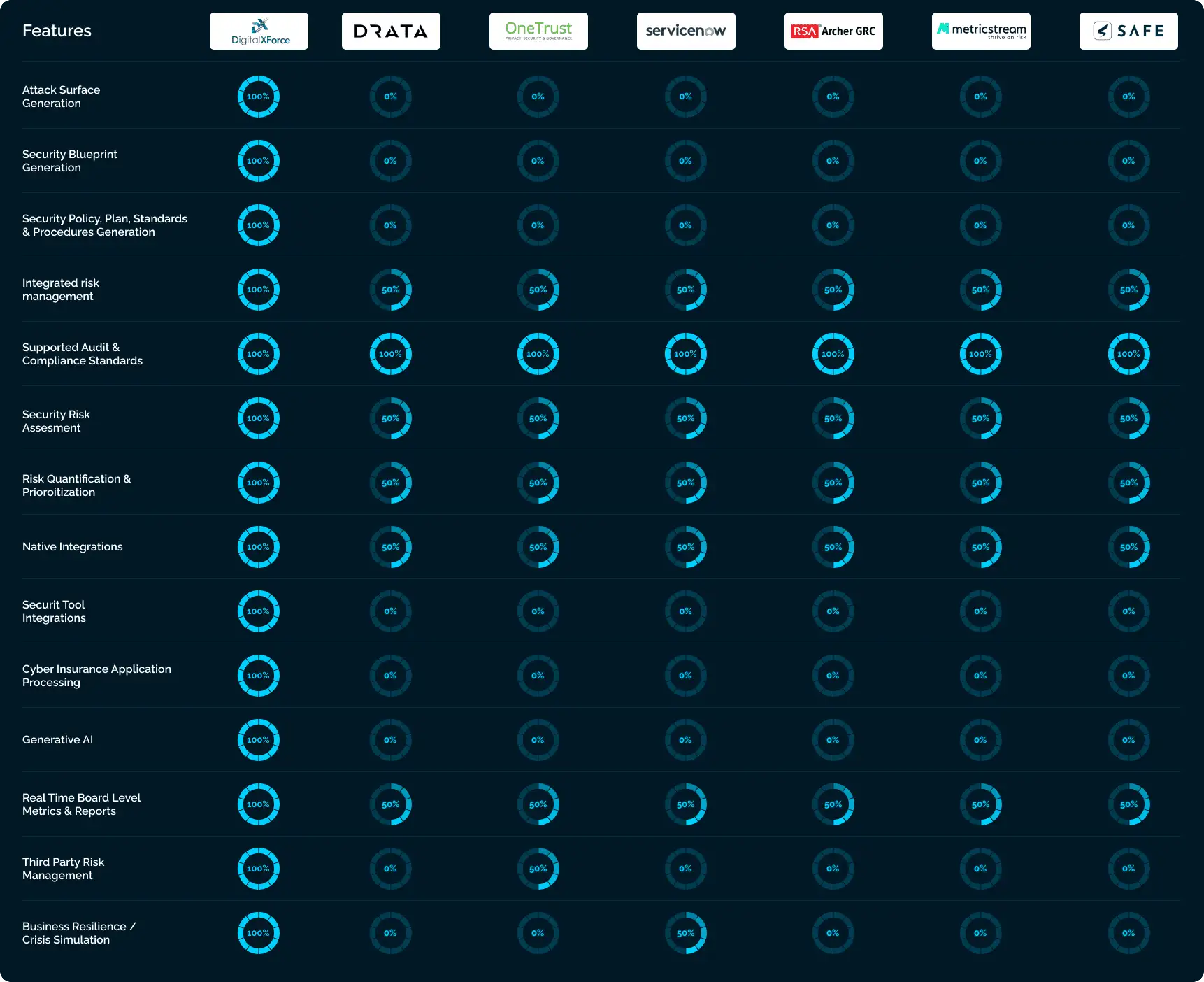Click Archer GRC's 50% ring for Integrated Risk Management
Screen dimensions: 1204x982
pos(833,290)
